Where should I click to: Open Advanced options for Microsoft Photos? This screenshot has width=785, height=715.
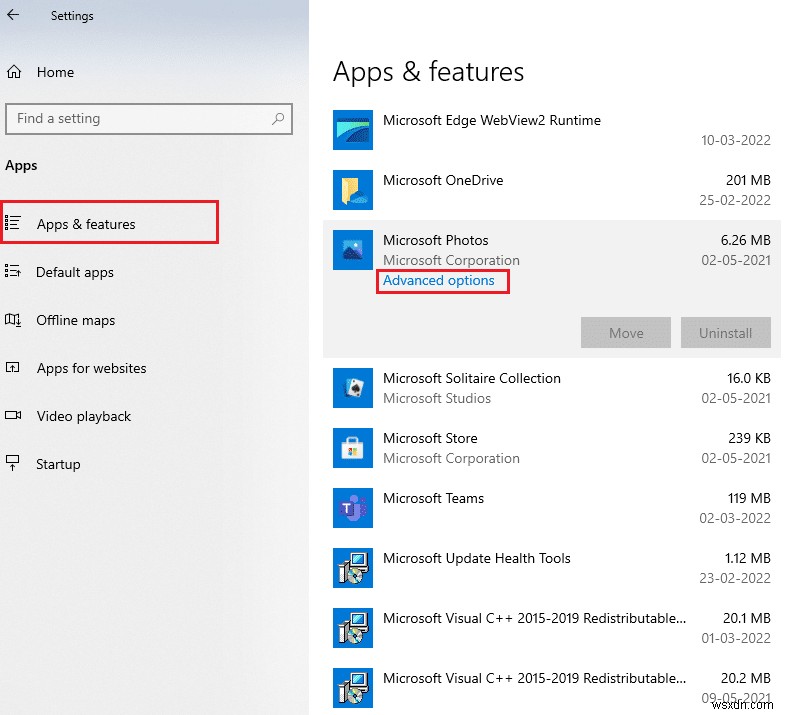439,280
